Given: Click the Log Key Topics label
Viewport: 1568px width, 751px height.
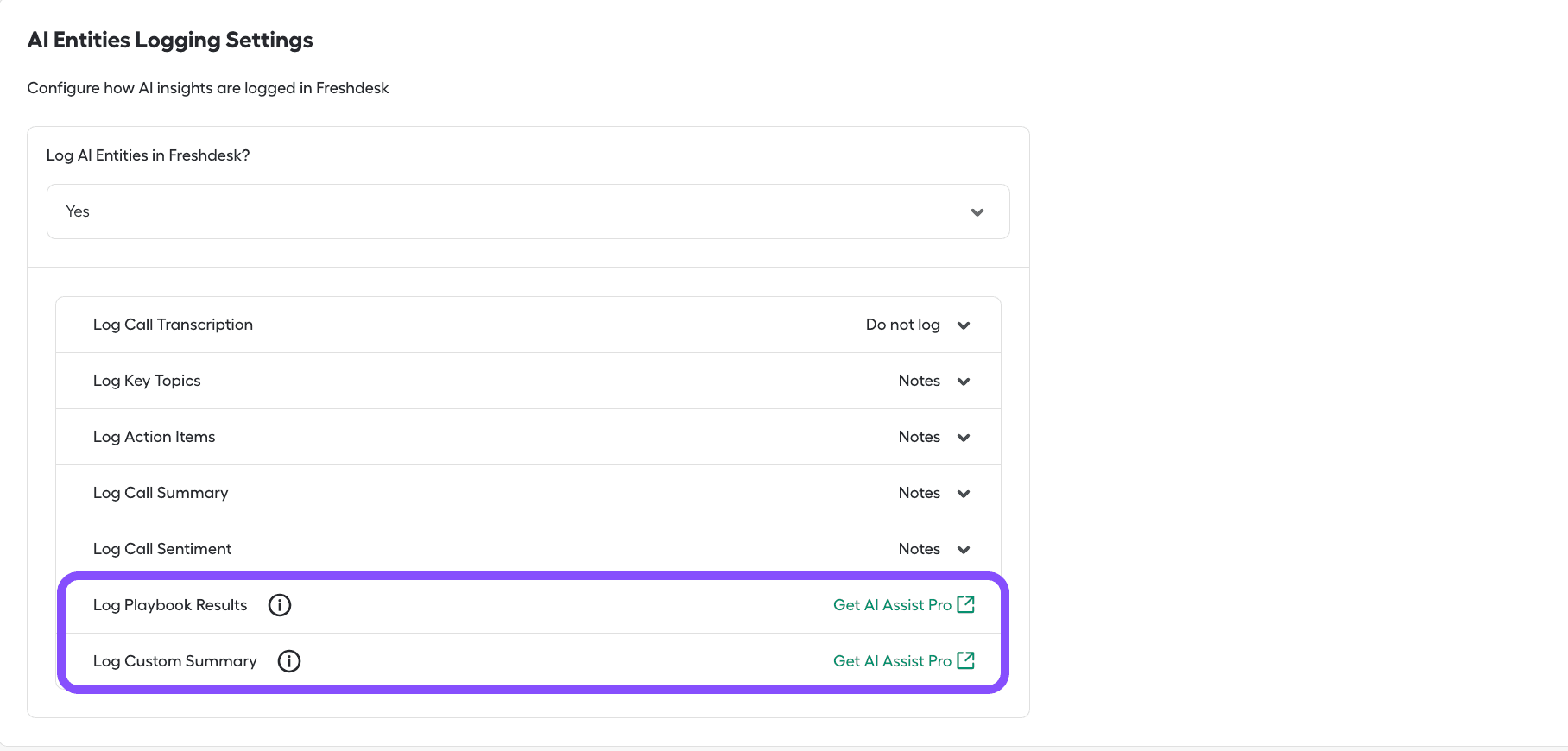Looking at the screenshot, I should pyautogui.click(x=147, y=381).
